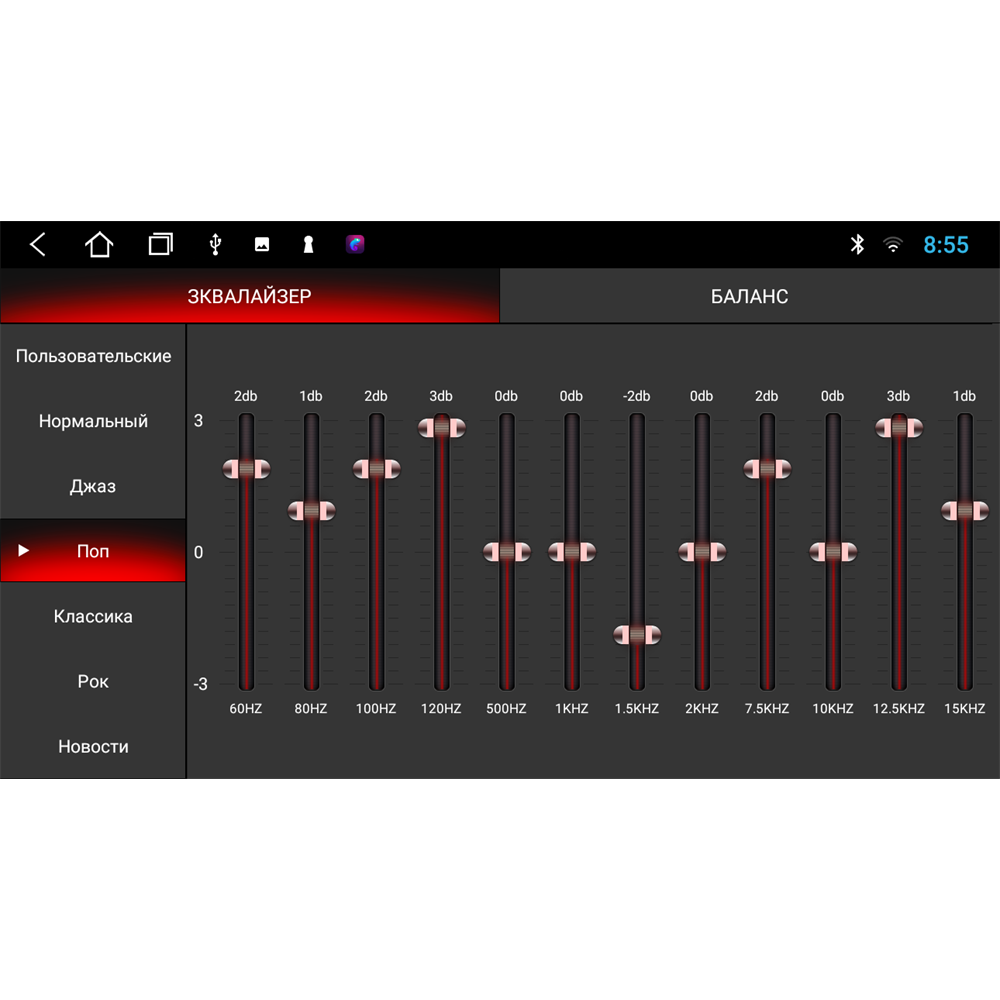Open the purple app notification icon

pos(355,244)
